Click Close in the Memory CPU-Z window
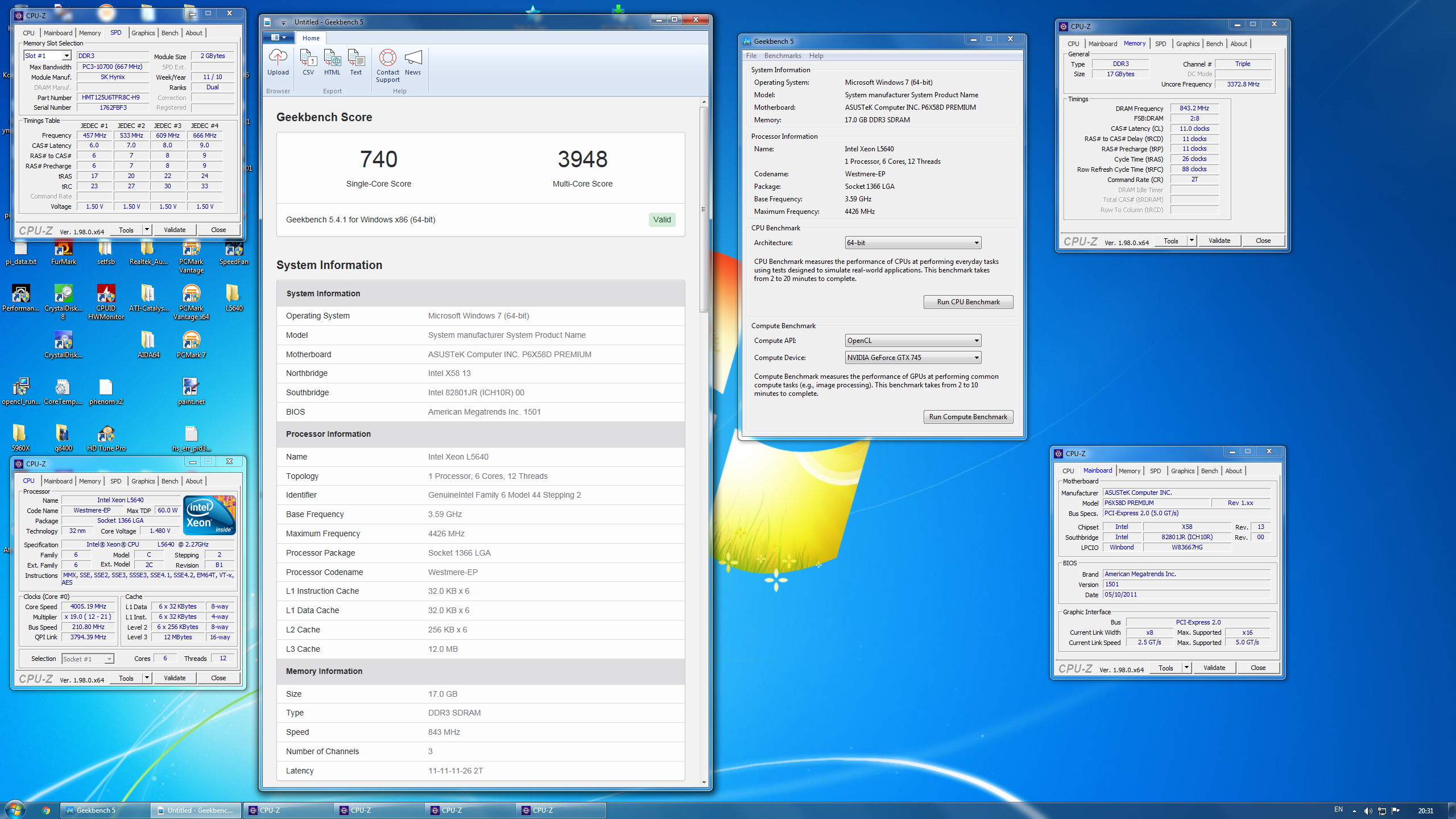Viewport: 1456px width, 819px height. (x=1263, y=241)
